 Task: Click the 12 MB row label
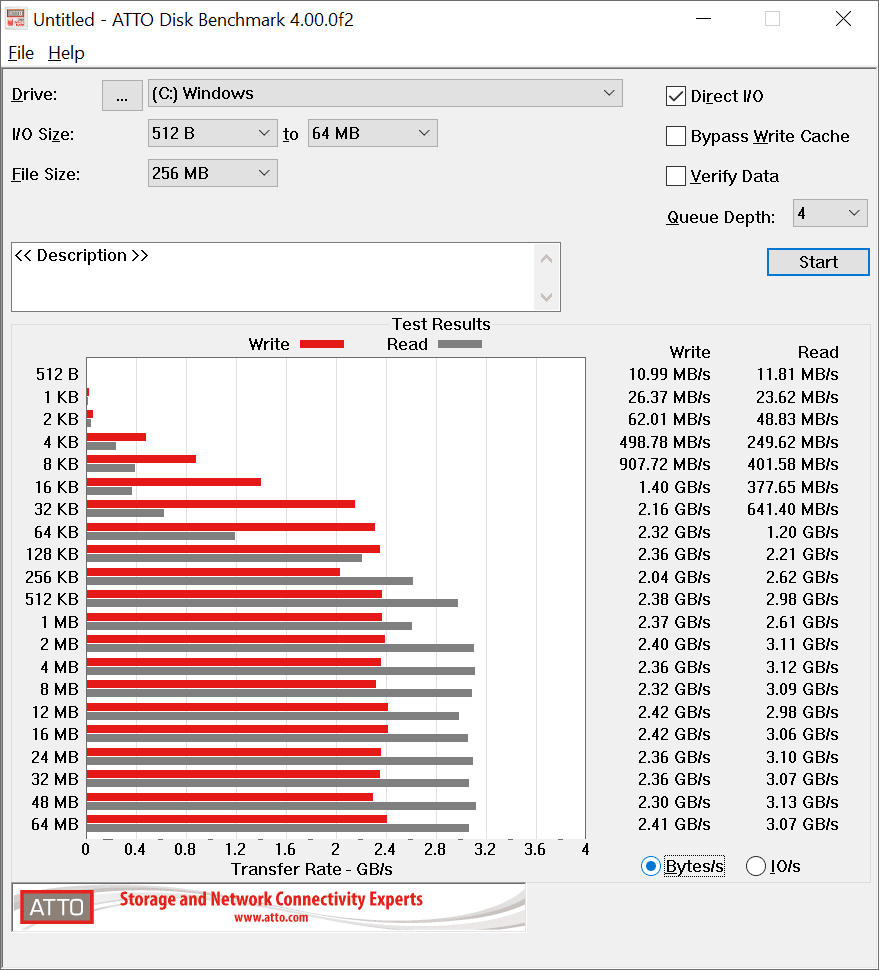55,713
